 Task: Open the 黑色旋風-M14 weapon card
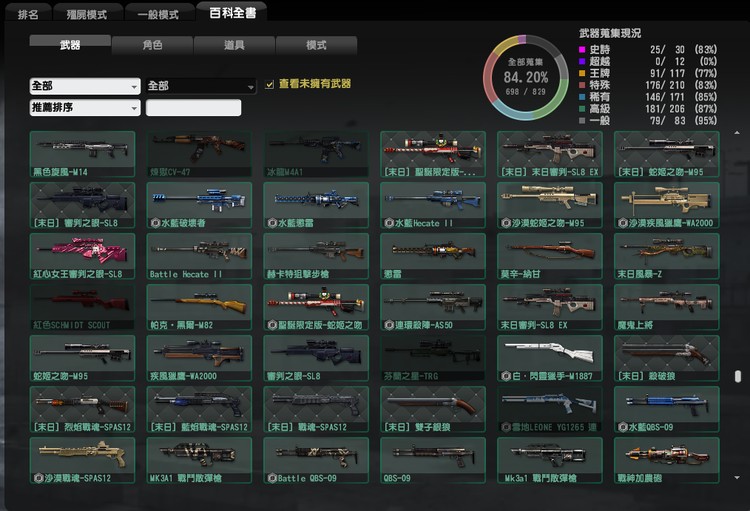click(82, 154)
